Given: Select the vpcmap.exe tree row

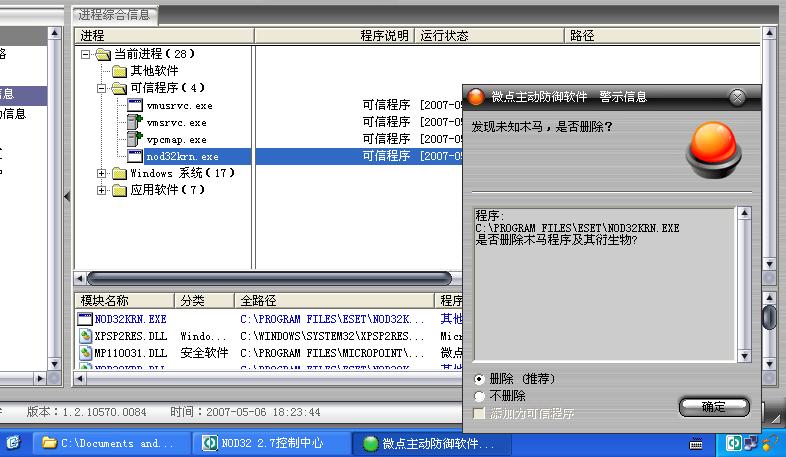Looking at the screenshot, I should click(x=176, y=139).
